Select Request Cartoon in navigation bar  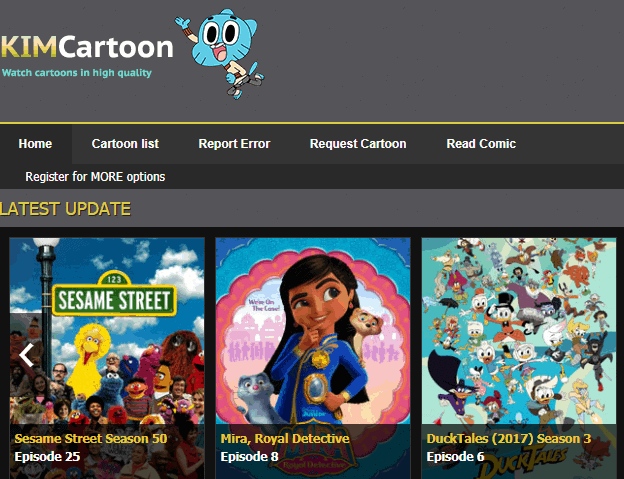358,144
